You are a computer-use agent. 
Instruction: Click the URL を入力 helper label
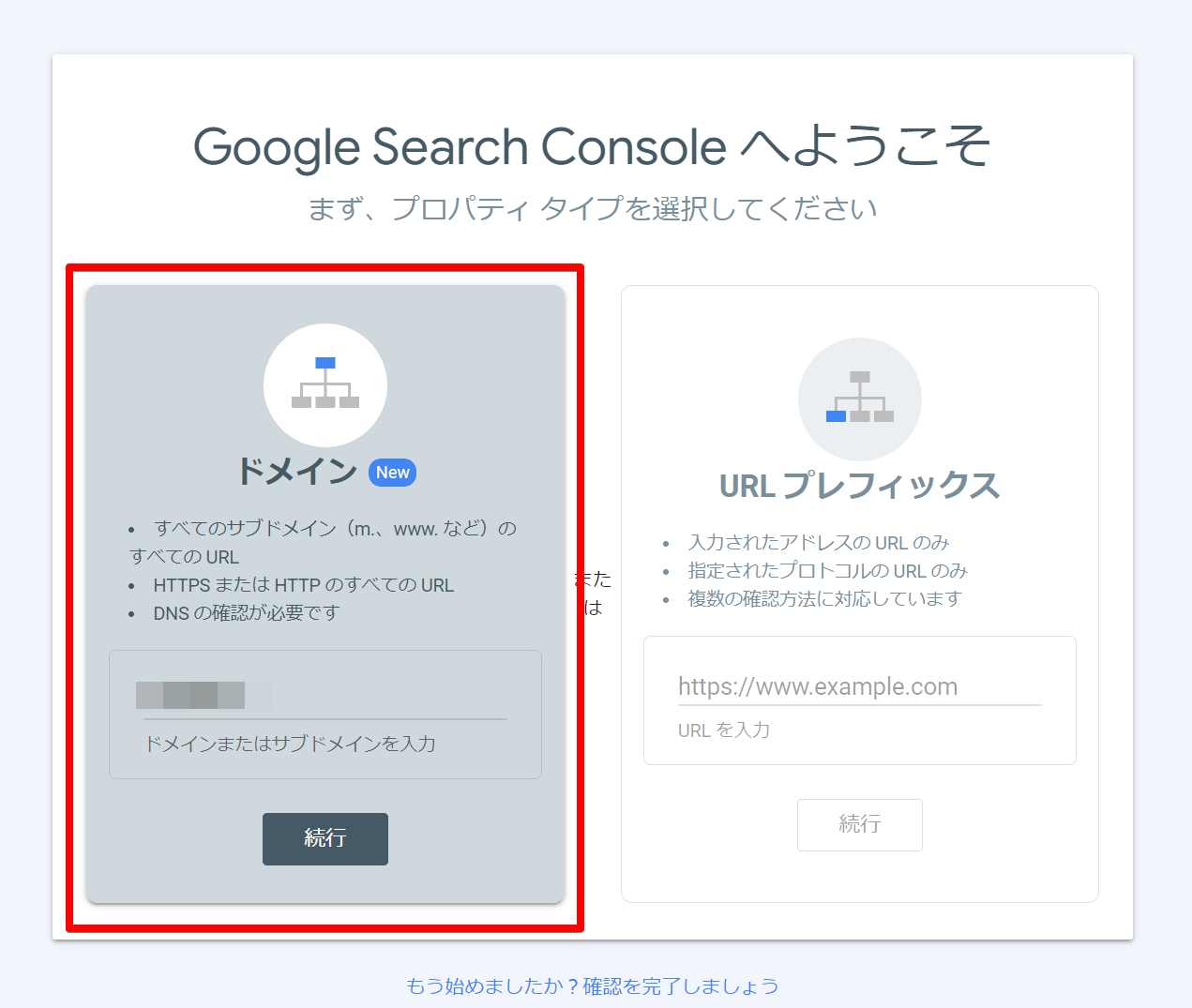[x=724, y=730]
